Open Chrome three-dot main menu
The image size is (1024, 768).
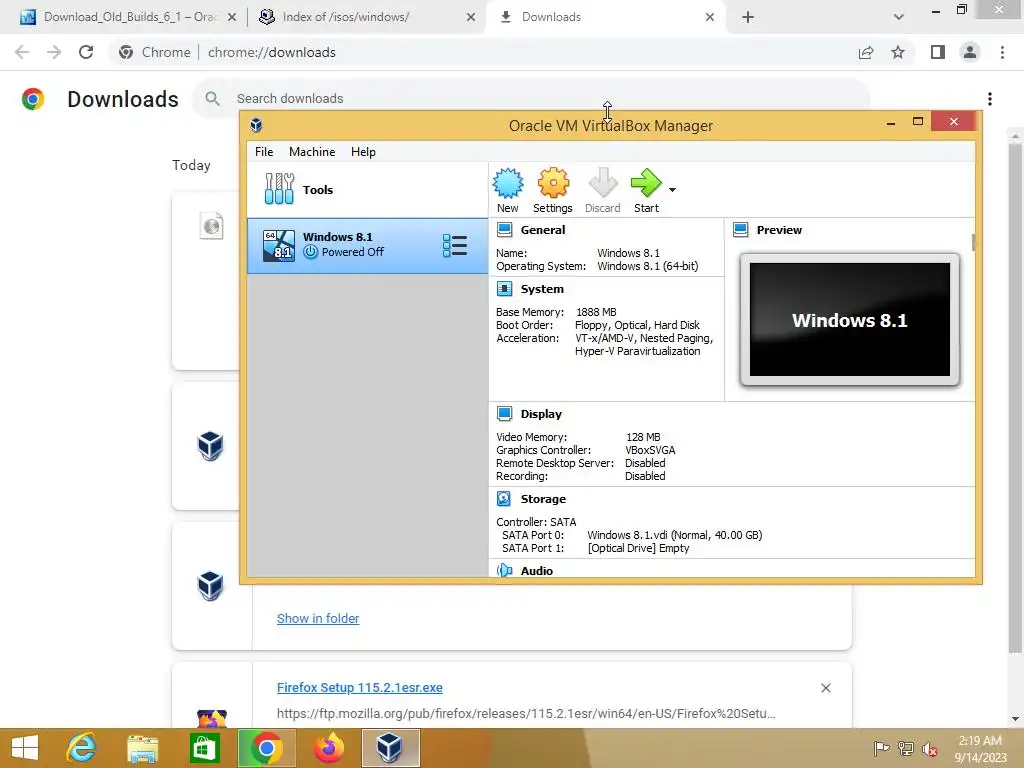(x=1002, y=52)
